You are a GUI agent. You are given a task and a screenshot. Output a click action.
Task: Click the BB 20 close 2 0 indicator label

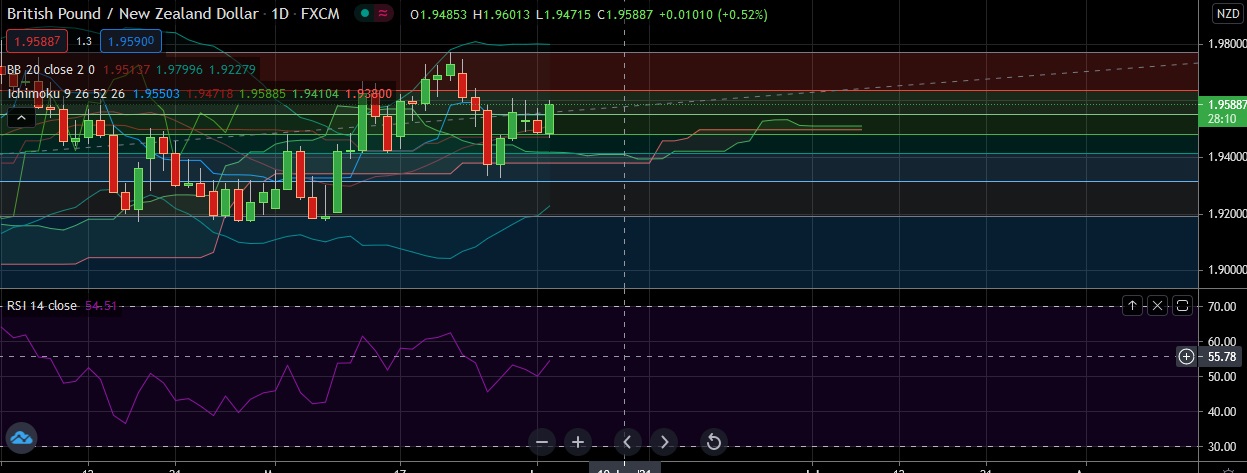pos(50,69)
